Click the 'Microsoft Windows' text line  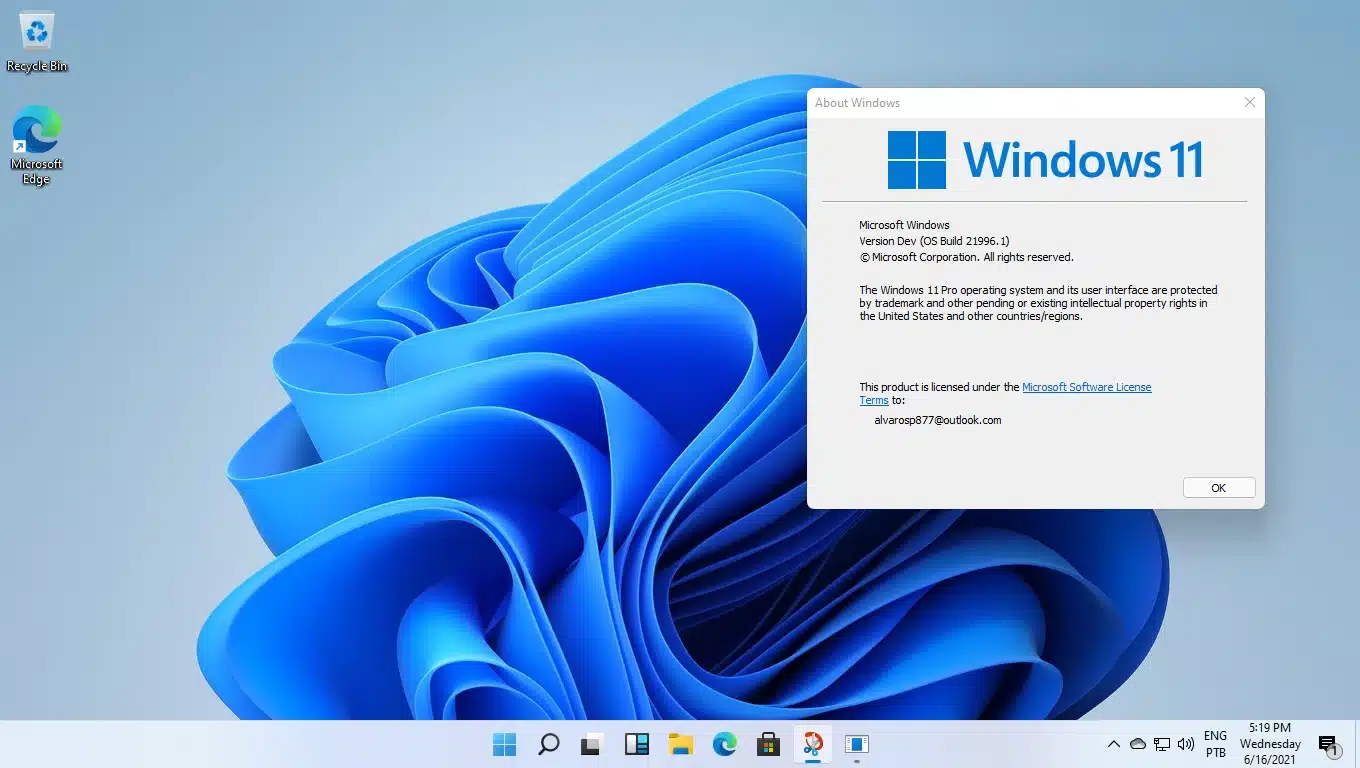click(x=904, y=225)
